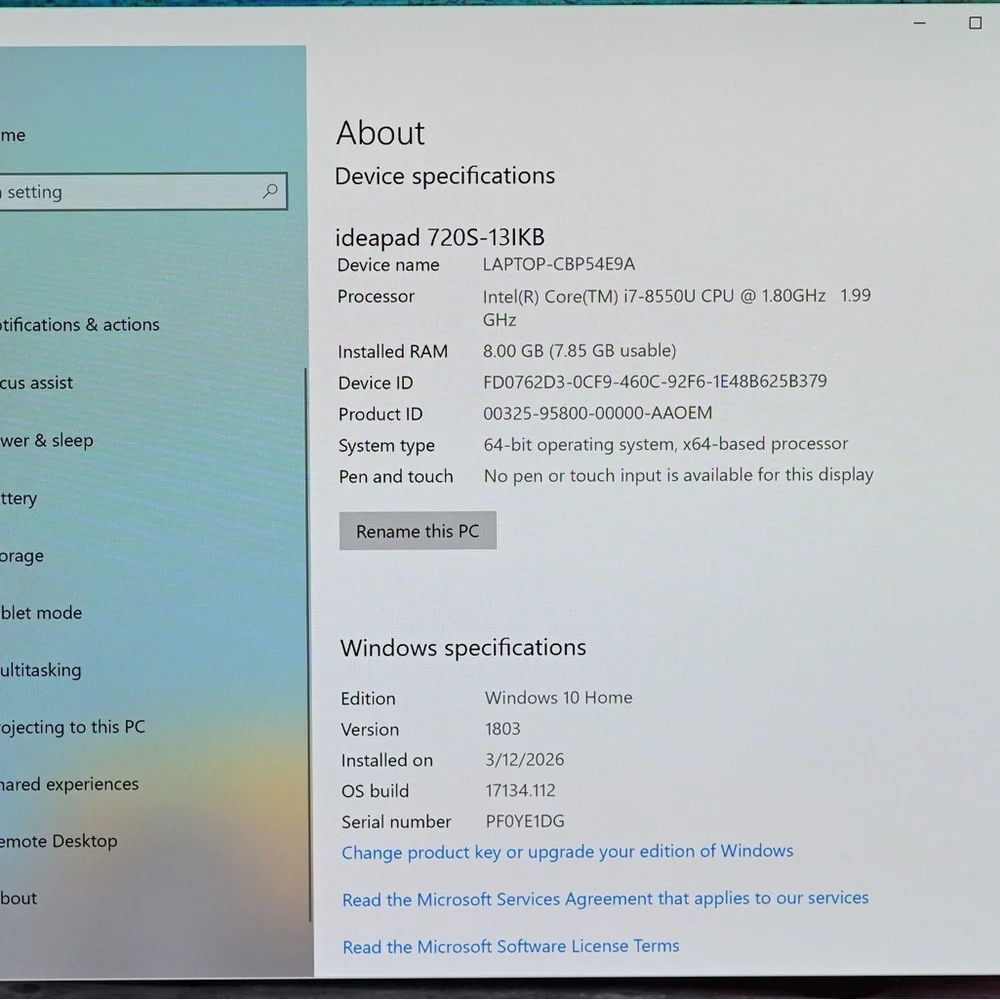Open Tablet mode settings
Screen dimensions: 1000x1000
[x=41, y=613]
